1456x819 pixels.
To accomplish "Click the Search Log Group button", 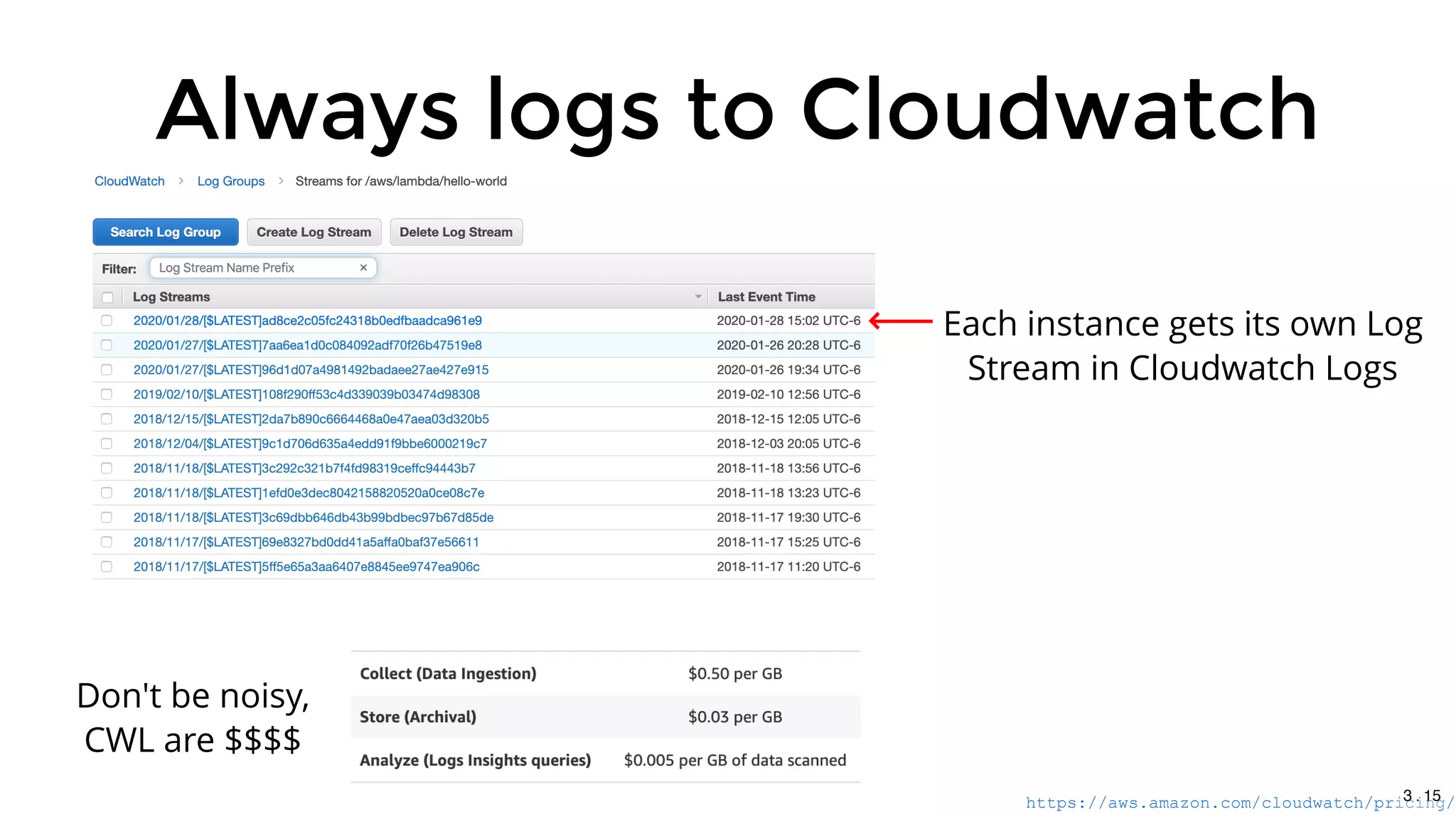I will 166,232.
